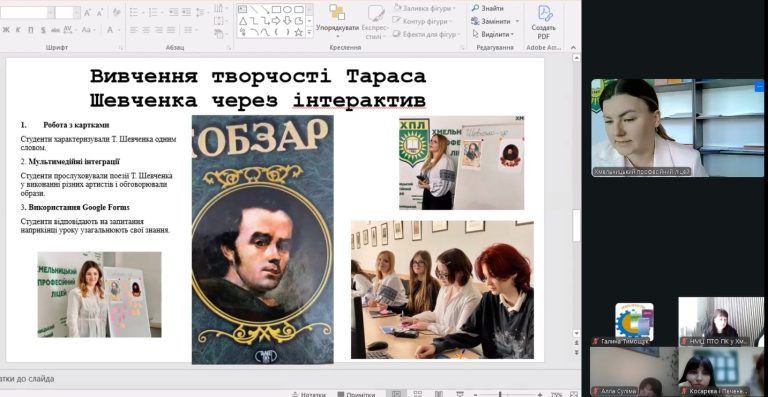Decrease the list indent level
Image resolution: width=768 pixels, height=397 pixels.
[173, 12]
